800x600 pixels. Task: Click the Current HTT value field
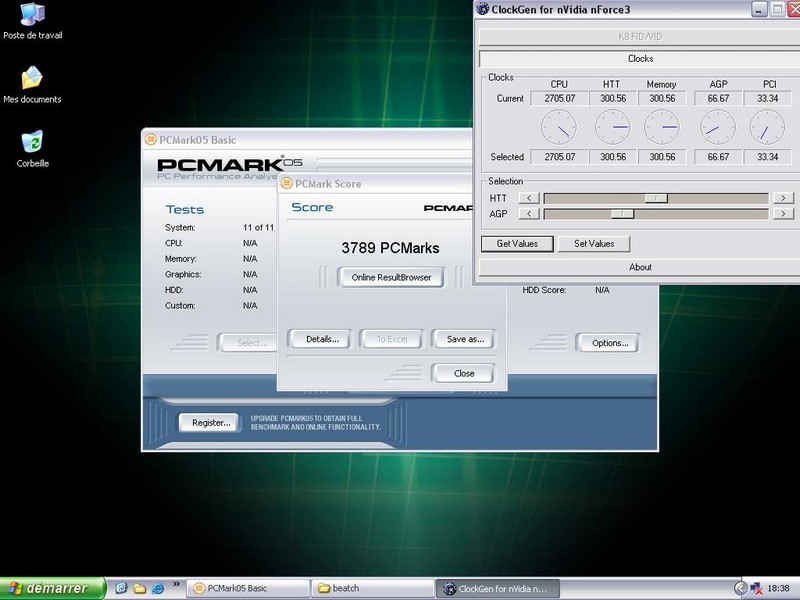613,98
